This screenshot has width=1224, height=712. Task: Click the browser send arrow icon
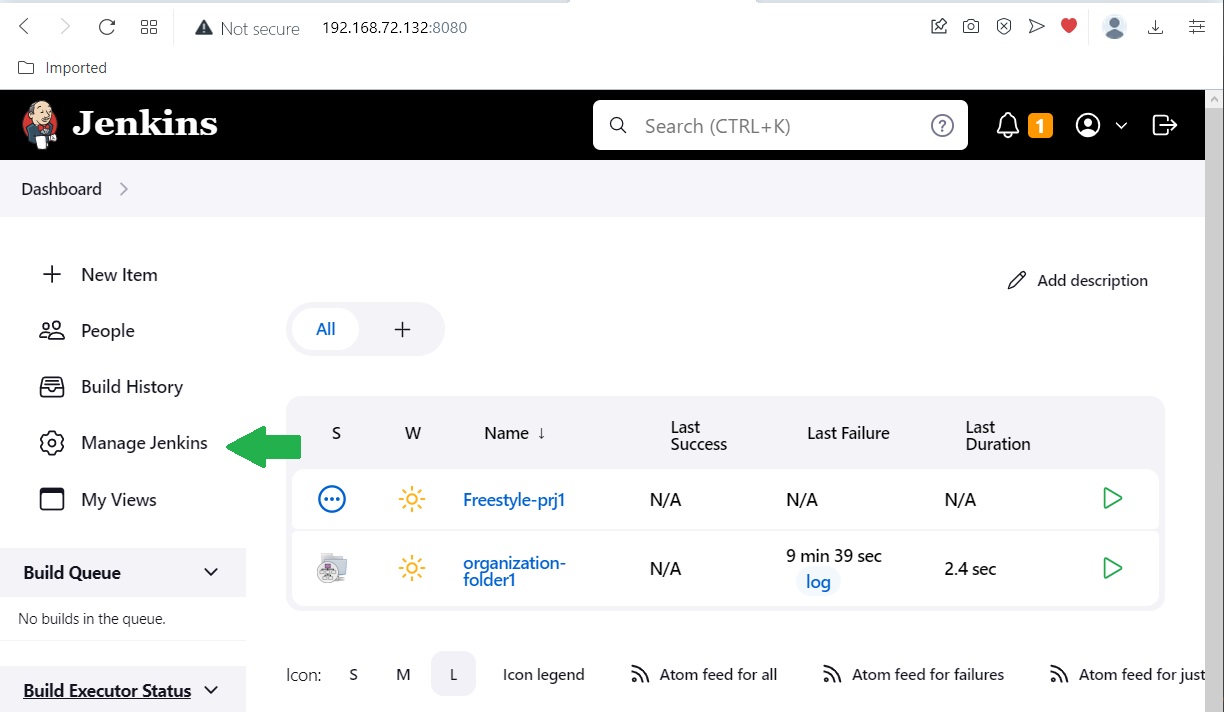[1037, 27]
